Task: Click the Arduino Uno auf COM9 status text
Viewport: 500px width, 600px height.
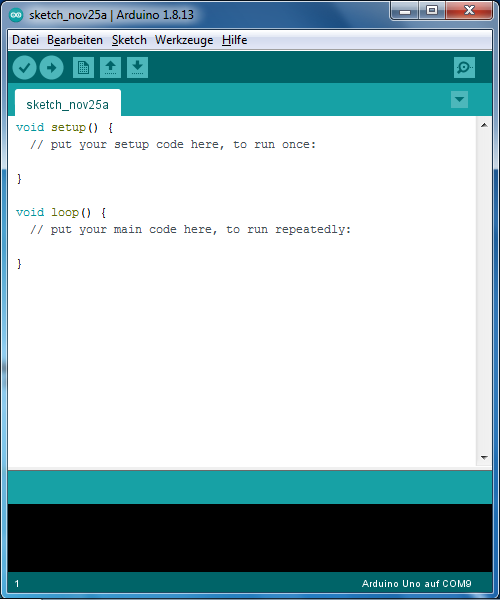Action: point(416,584)
